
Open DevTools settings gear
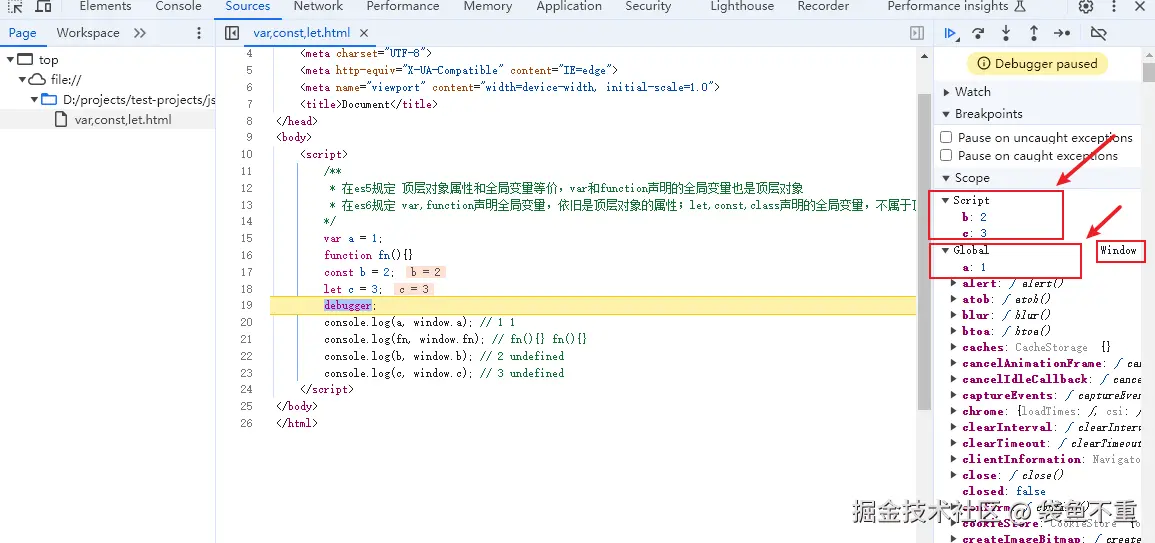click(1086, 7)
